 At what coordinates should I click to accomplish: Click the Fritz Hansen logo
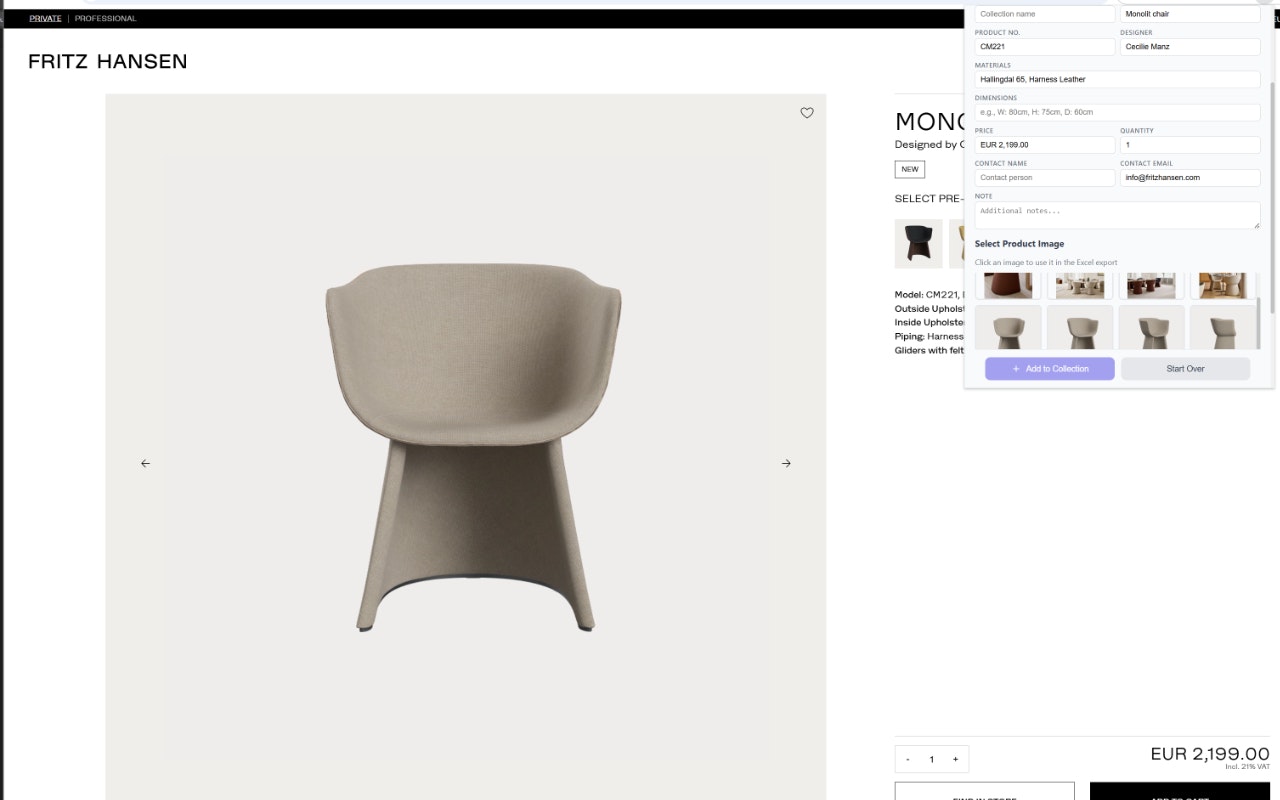[x=106, y=61]
